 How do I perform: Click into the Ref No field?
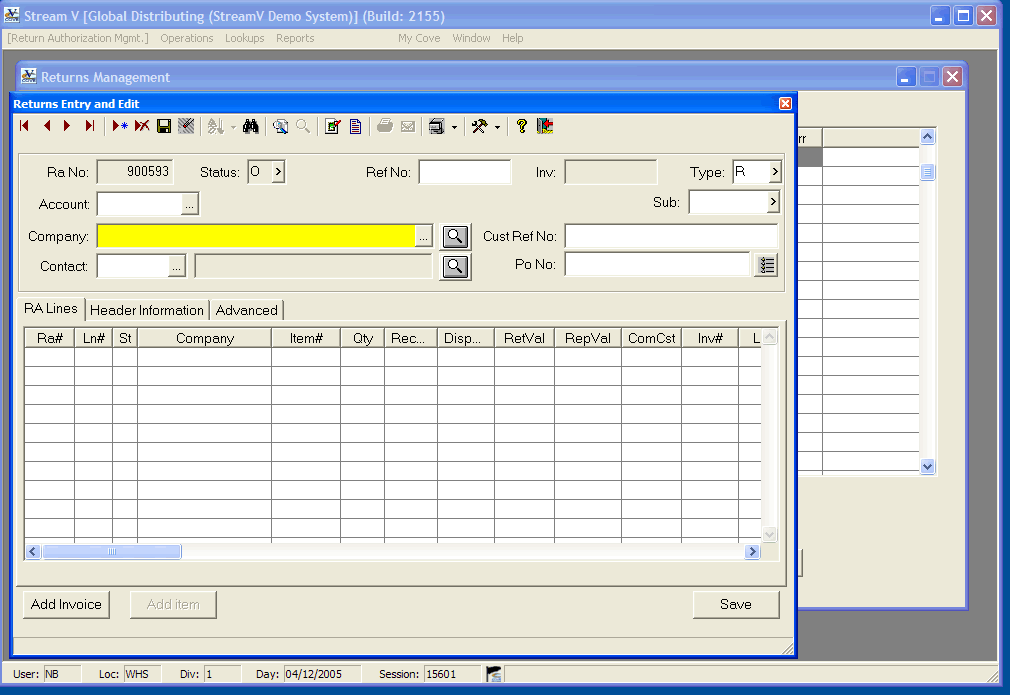coord(464,172)
